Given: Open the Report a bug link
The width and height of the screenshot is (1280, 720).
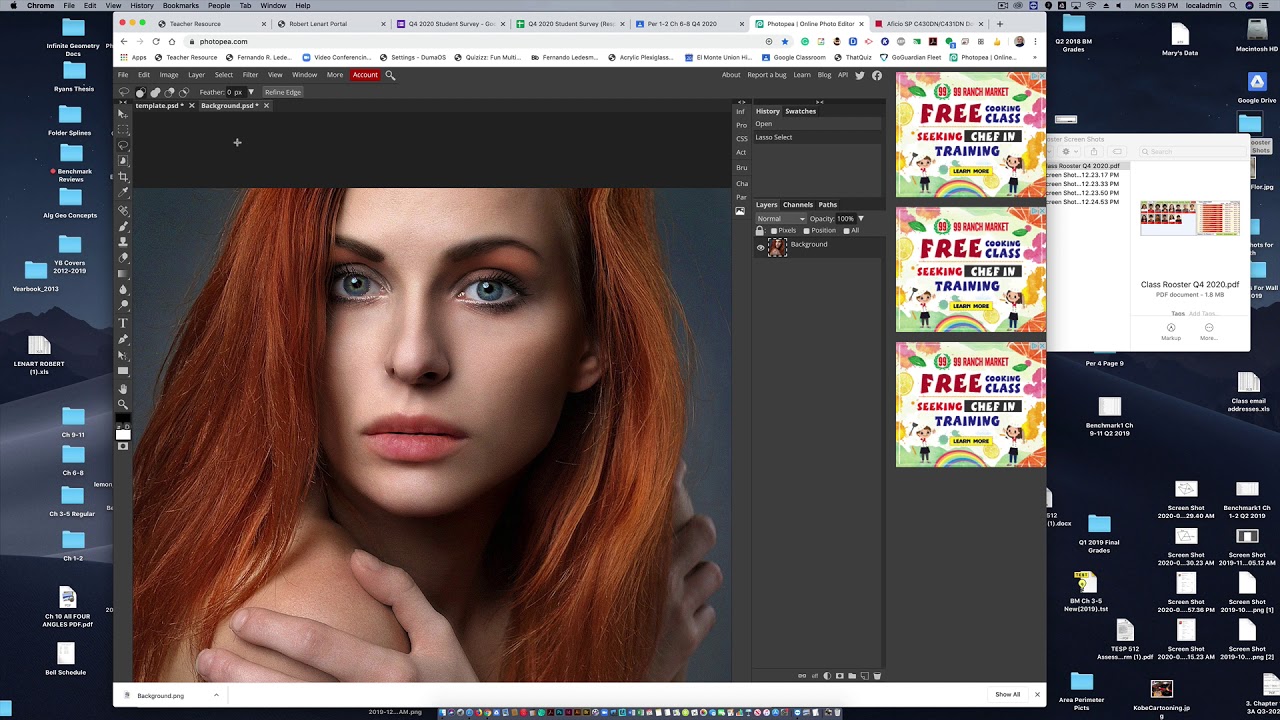Looking at the screenshot, I should click(766, 75).
